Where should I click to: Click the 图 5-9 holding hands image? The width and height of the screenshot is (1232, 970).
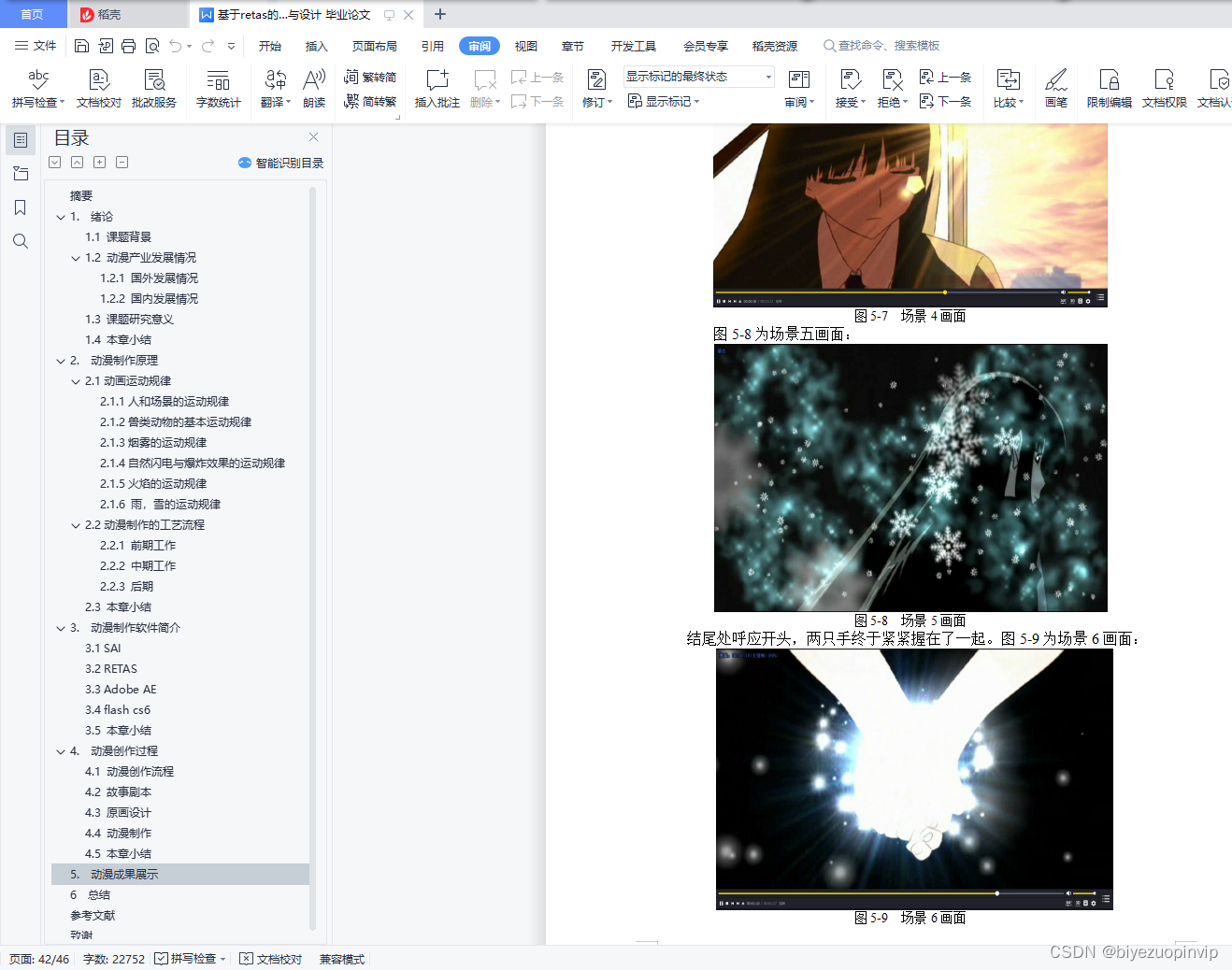pyautogui.click(x=914, y=779)
